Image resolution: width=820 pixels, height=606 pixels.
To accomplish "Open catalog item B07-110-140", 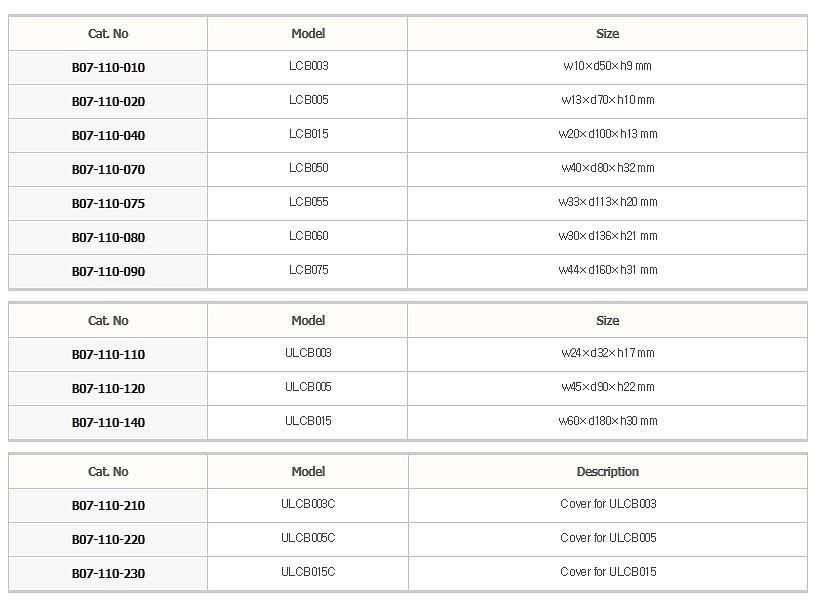I will [x=108, y=423].
